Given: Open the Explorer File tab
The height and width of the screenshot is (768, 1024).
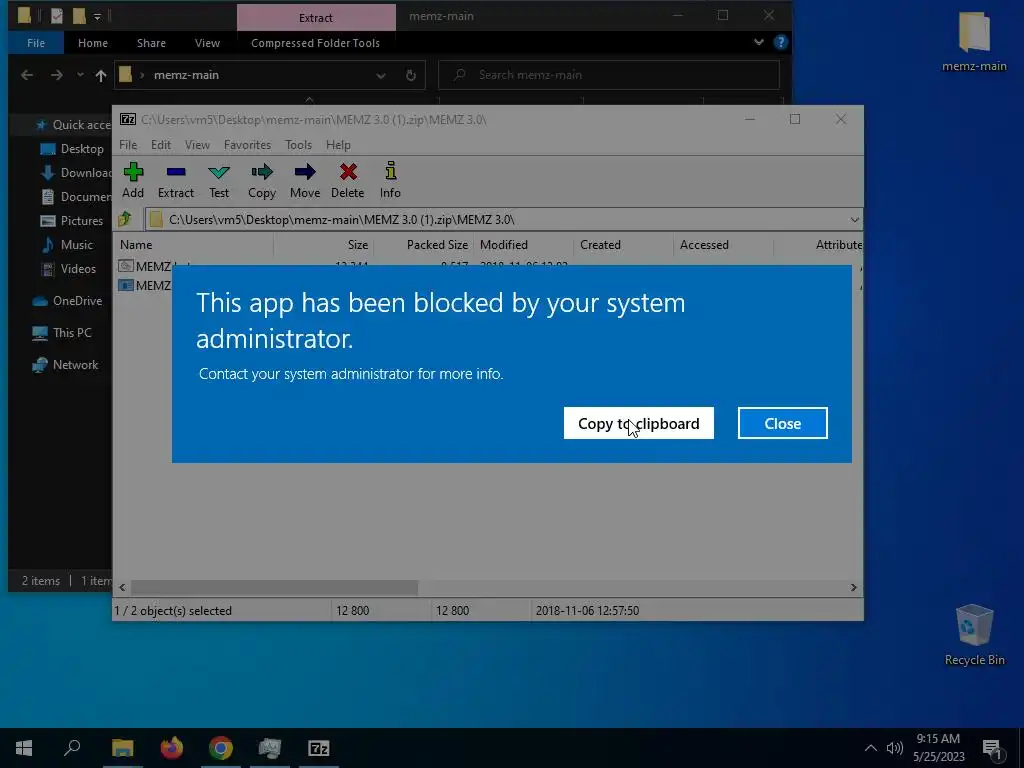Looking at the screenshot, I should click(x=36, y=43).
